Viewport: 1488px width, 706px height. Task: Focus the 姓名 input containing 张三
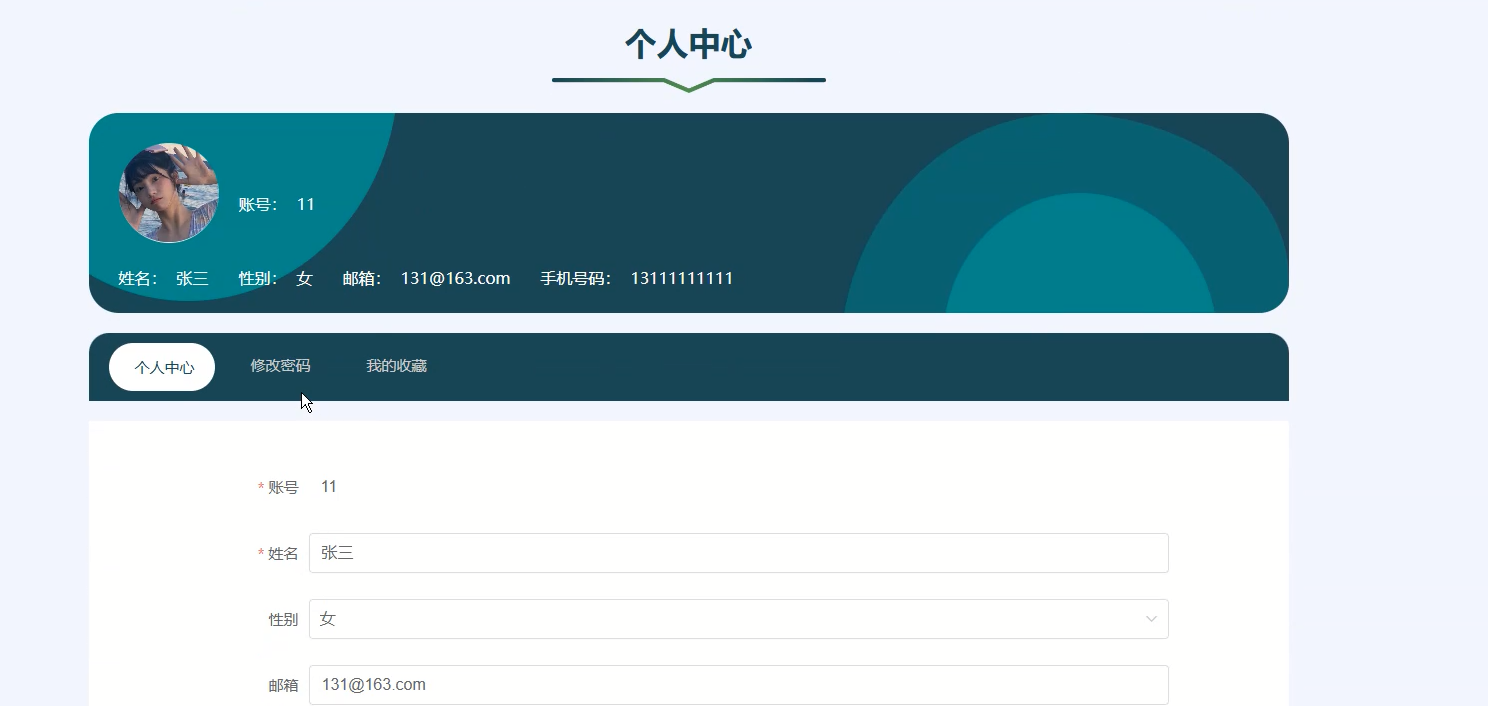point(738,553)
